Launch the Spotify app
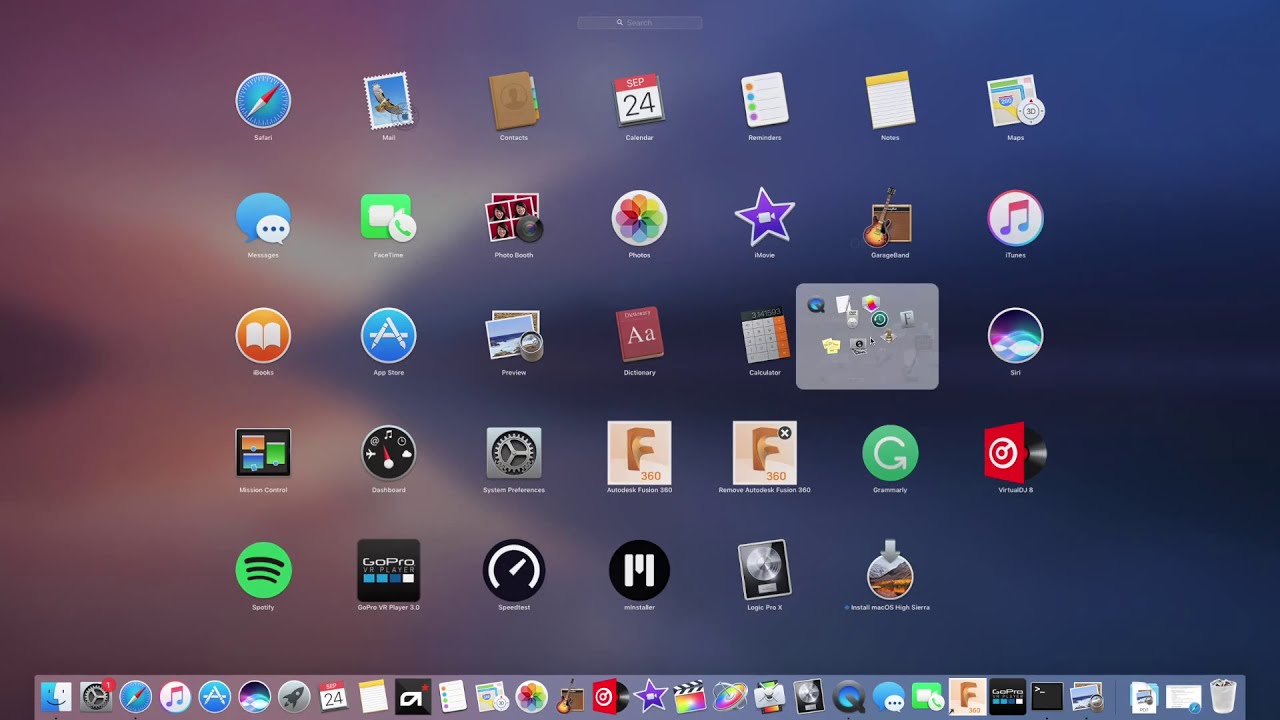The image size is (1280, 720). click(x=263, y=570)
